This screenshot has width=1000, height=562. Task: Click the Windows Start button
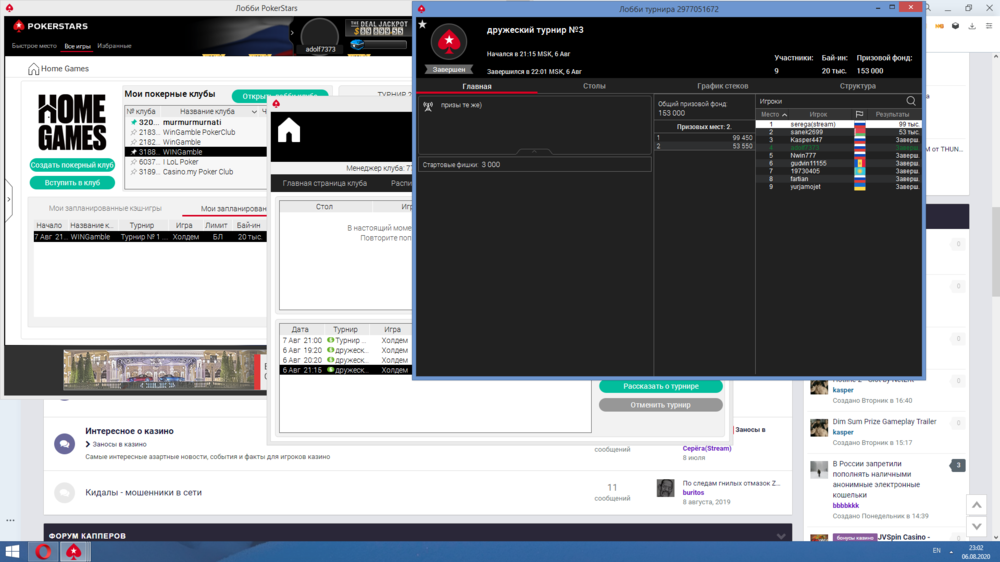point(14,551)
